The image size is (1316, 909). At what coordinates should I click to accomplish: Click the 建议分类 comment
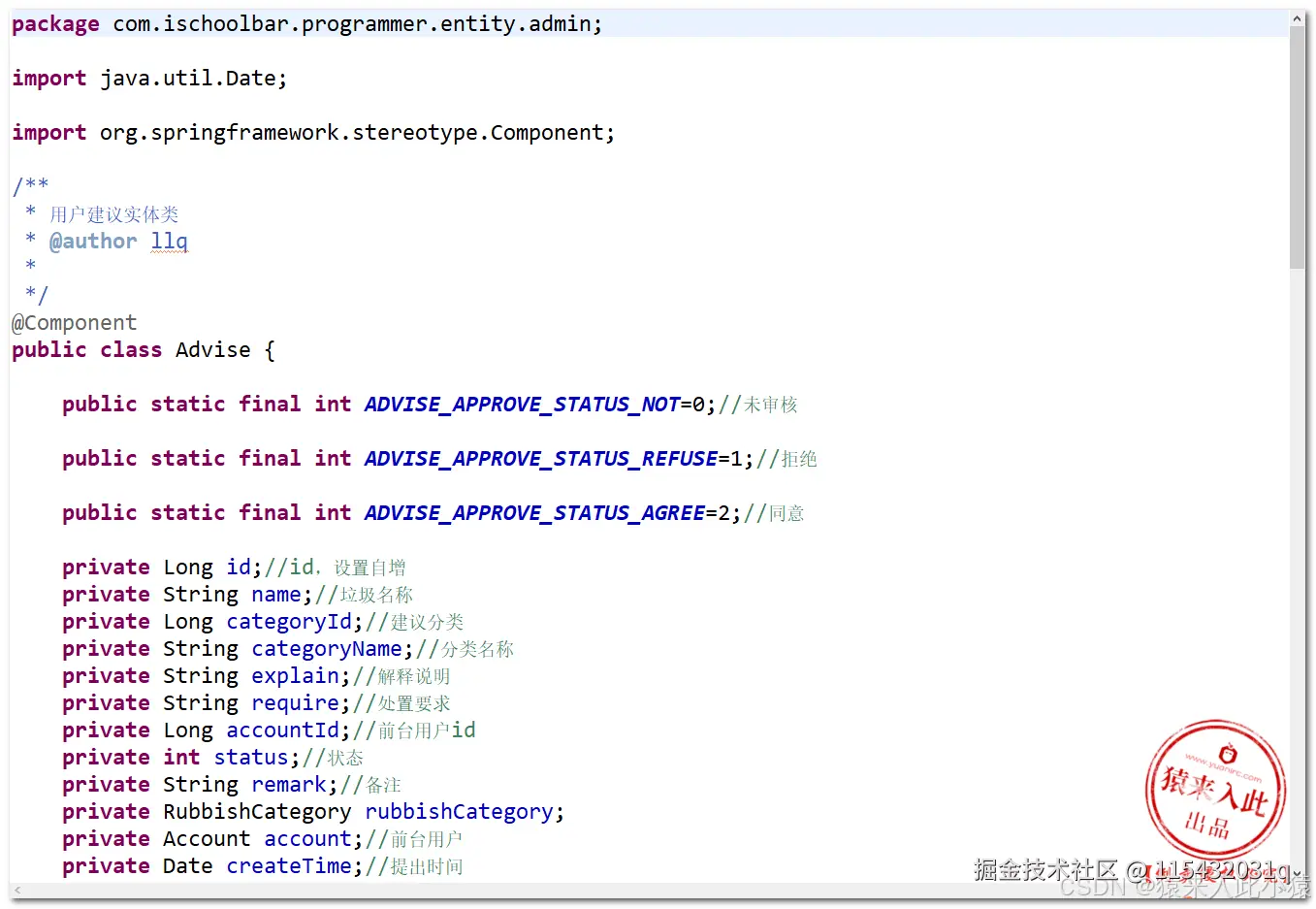415,622
